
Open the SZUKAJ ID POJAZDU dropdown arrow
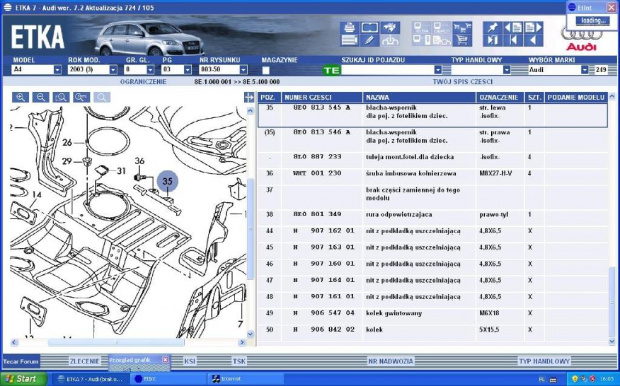point(438,70)
